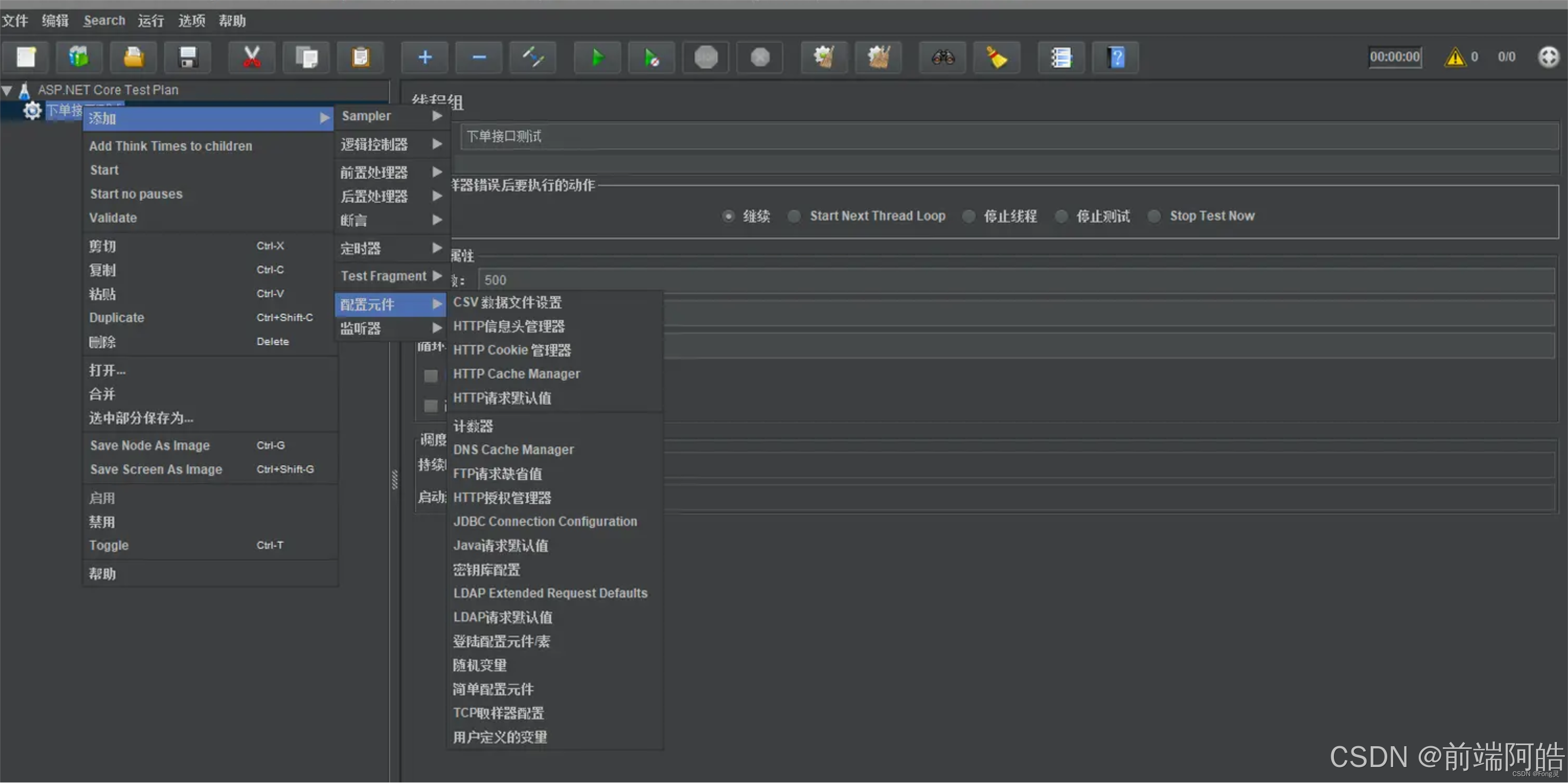Click the Save floppy disk toolbar icon
Screen dimensions: 1568x783
pos(188,58)
